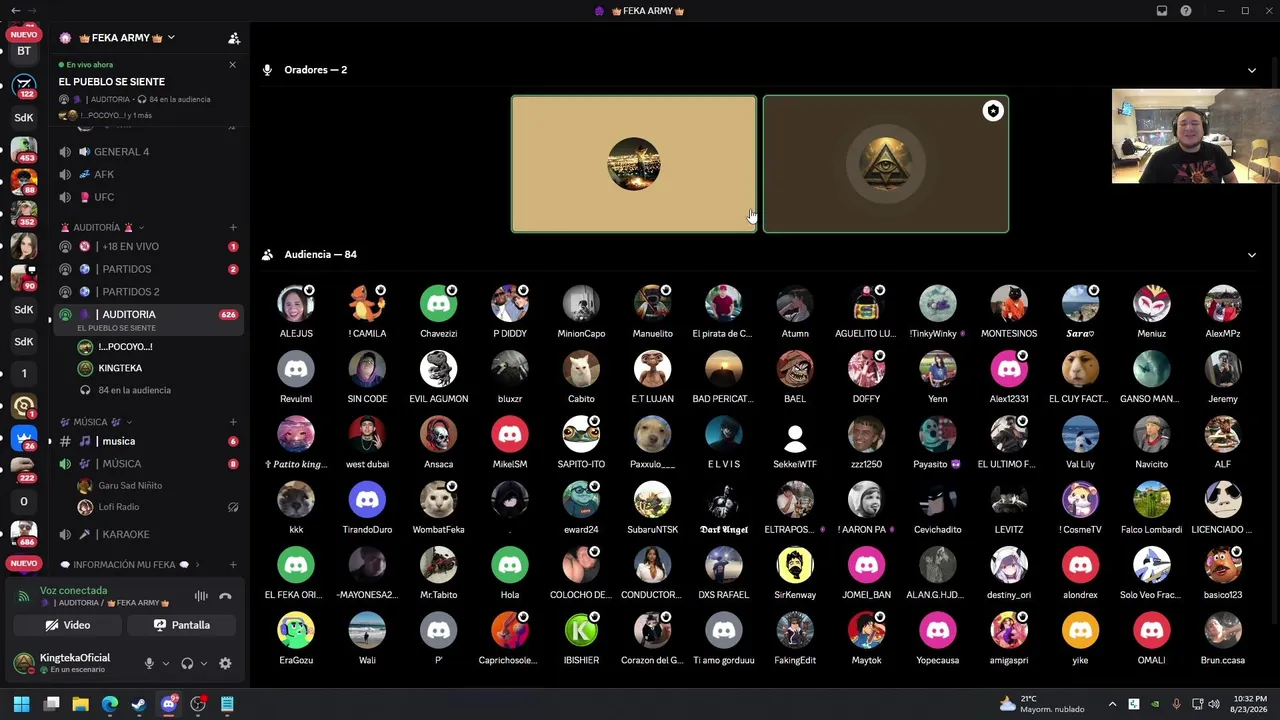The image size is (1280, 720).
Task: Click the taskbar clock showing 10:32 PM
Action: click(1249, 704)
